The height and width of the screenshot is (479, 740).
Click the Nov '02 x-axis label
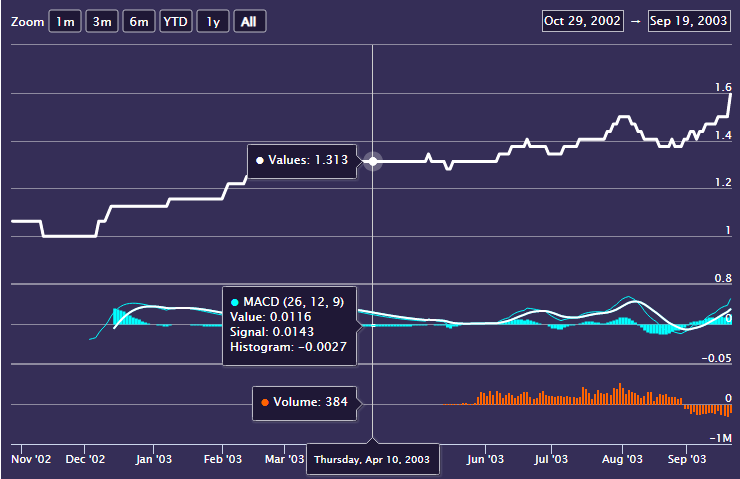coord(31,459)
